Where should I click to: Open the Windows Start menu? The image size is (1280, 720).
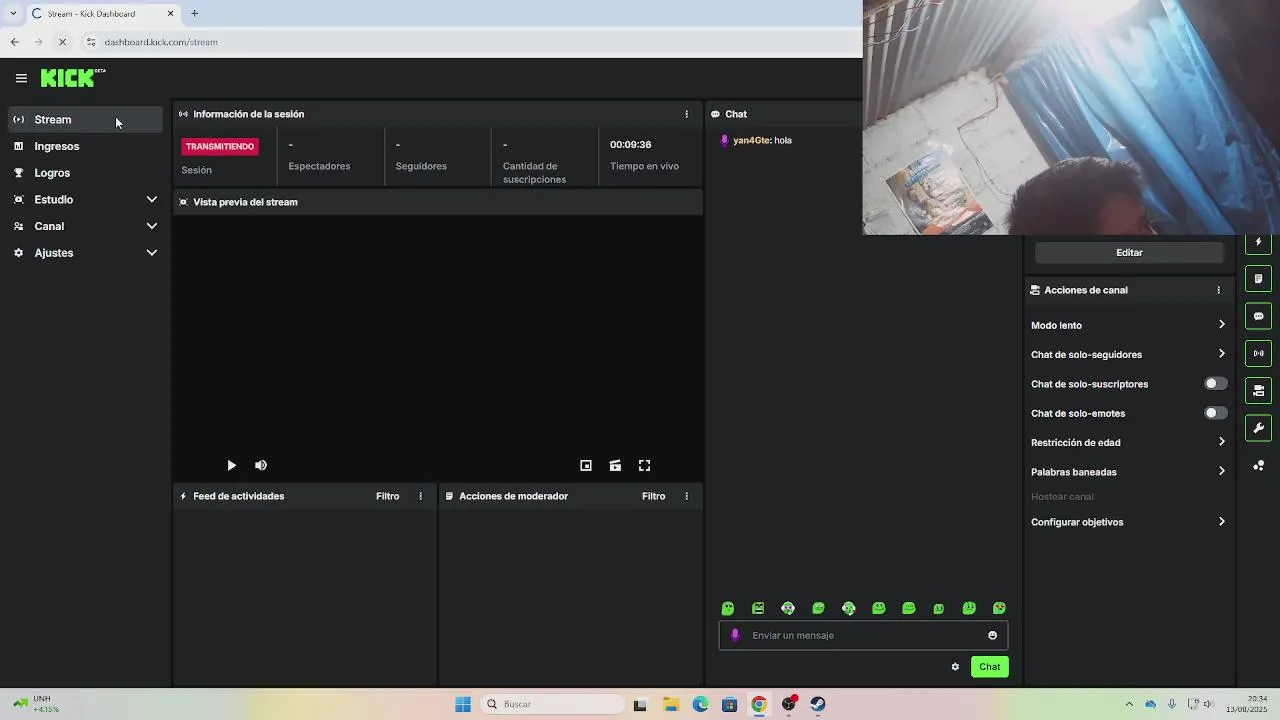click(x=463, y=704)
